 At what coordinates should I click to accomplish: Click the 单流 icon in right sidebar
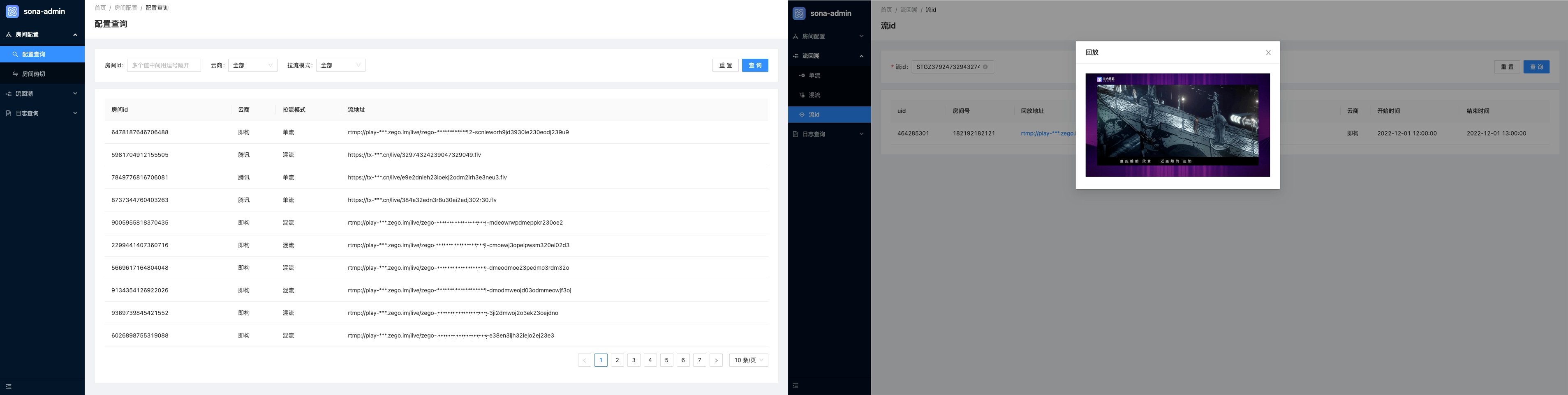[802, 76]
